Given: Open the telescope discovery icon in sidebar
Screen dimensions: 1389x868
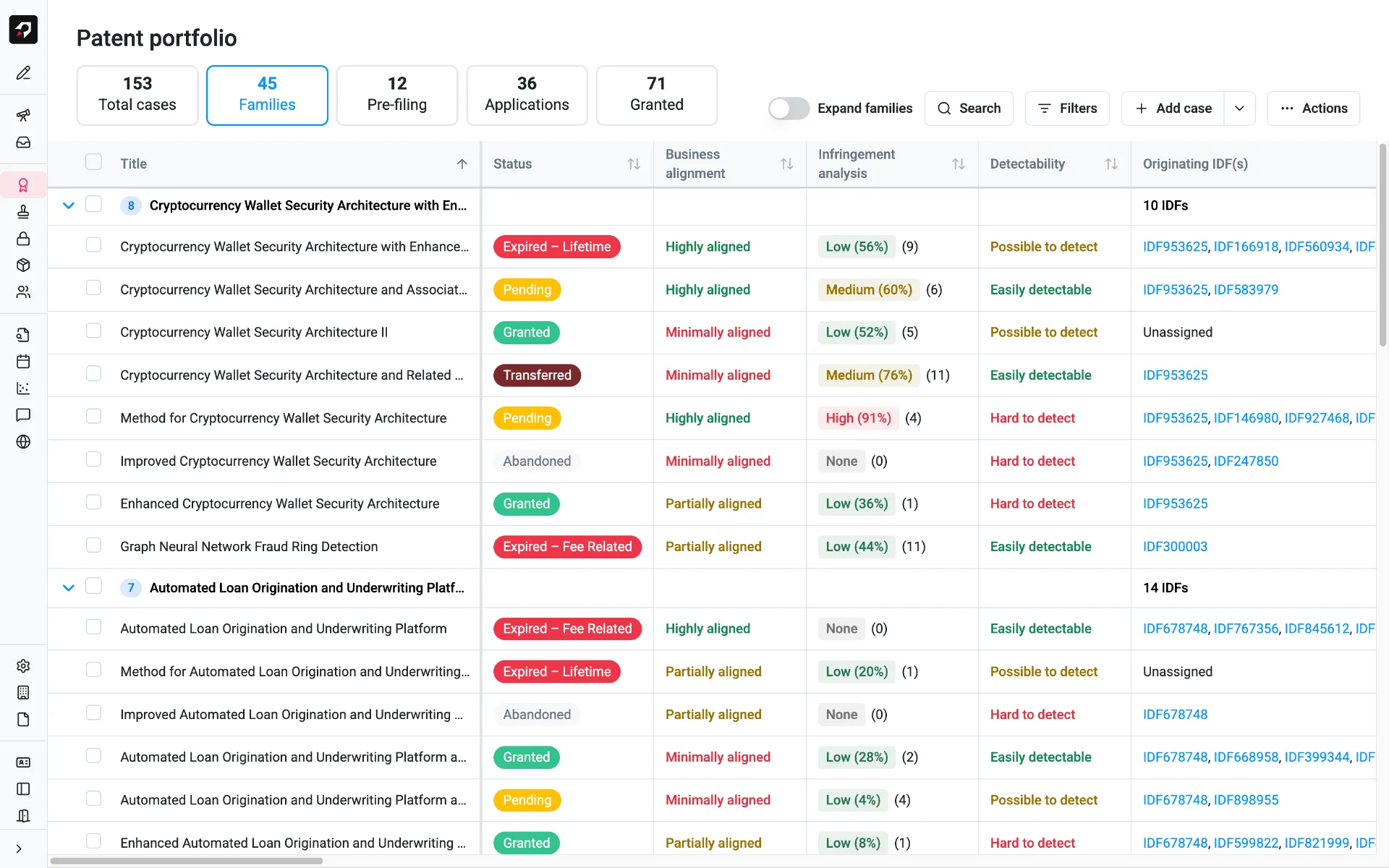Looking at the screenshot, I should pos(23,116).
